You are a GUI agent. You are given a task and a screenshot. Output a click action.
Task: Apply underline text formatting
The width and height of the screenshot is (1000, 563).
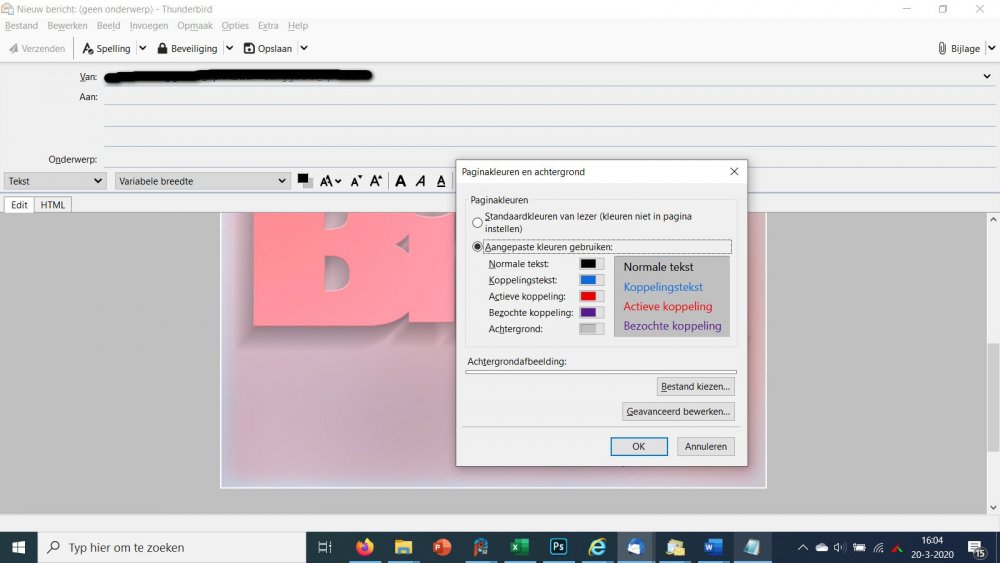point(441,181)
